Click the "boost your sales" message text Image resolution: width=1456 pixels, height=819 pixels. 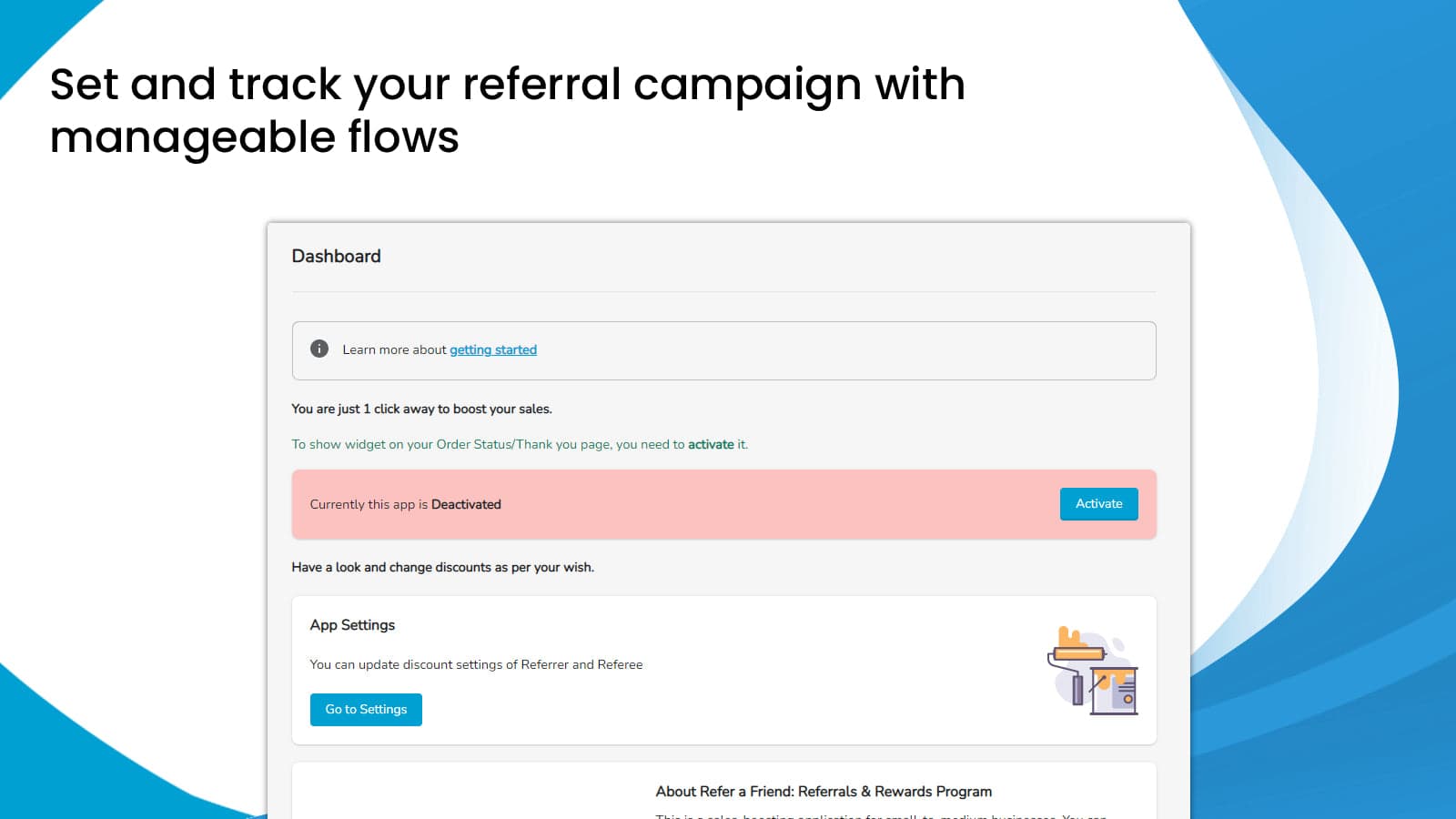click(x=421, y=409)
